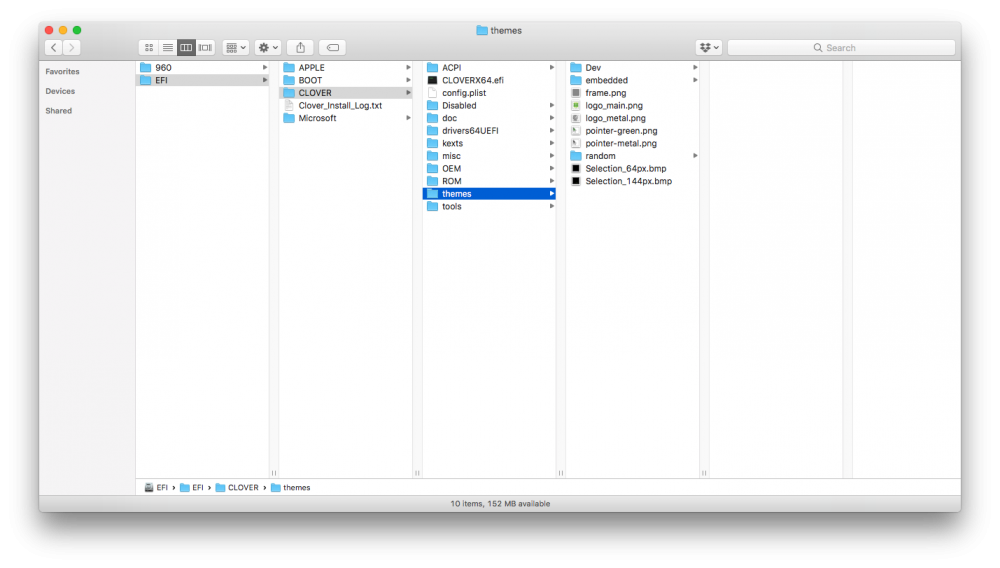Viewport: 1000px width, 568px height.
Task: Select Devices in the sidebar
Action: pos(60,91)
